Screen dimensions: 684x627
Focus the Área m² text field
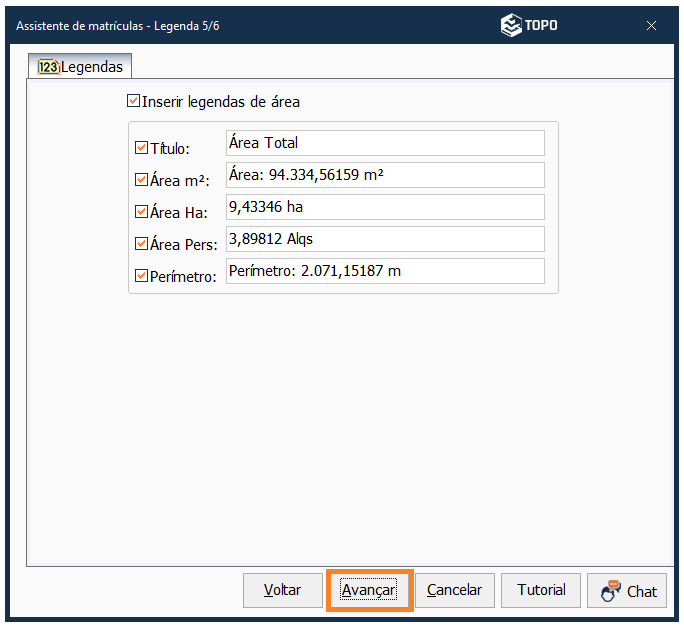pyautogui.click(x=384, y=175)
